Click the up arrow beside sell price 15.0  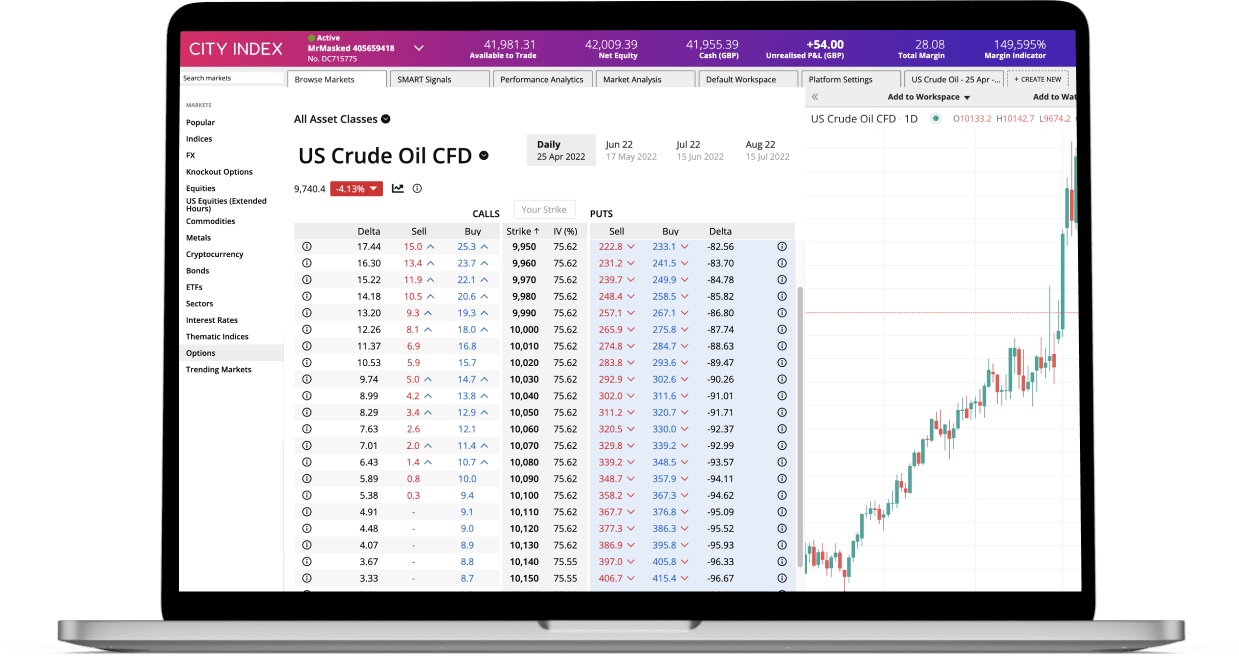(429, 245)
